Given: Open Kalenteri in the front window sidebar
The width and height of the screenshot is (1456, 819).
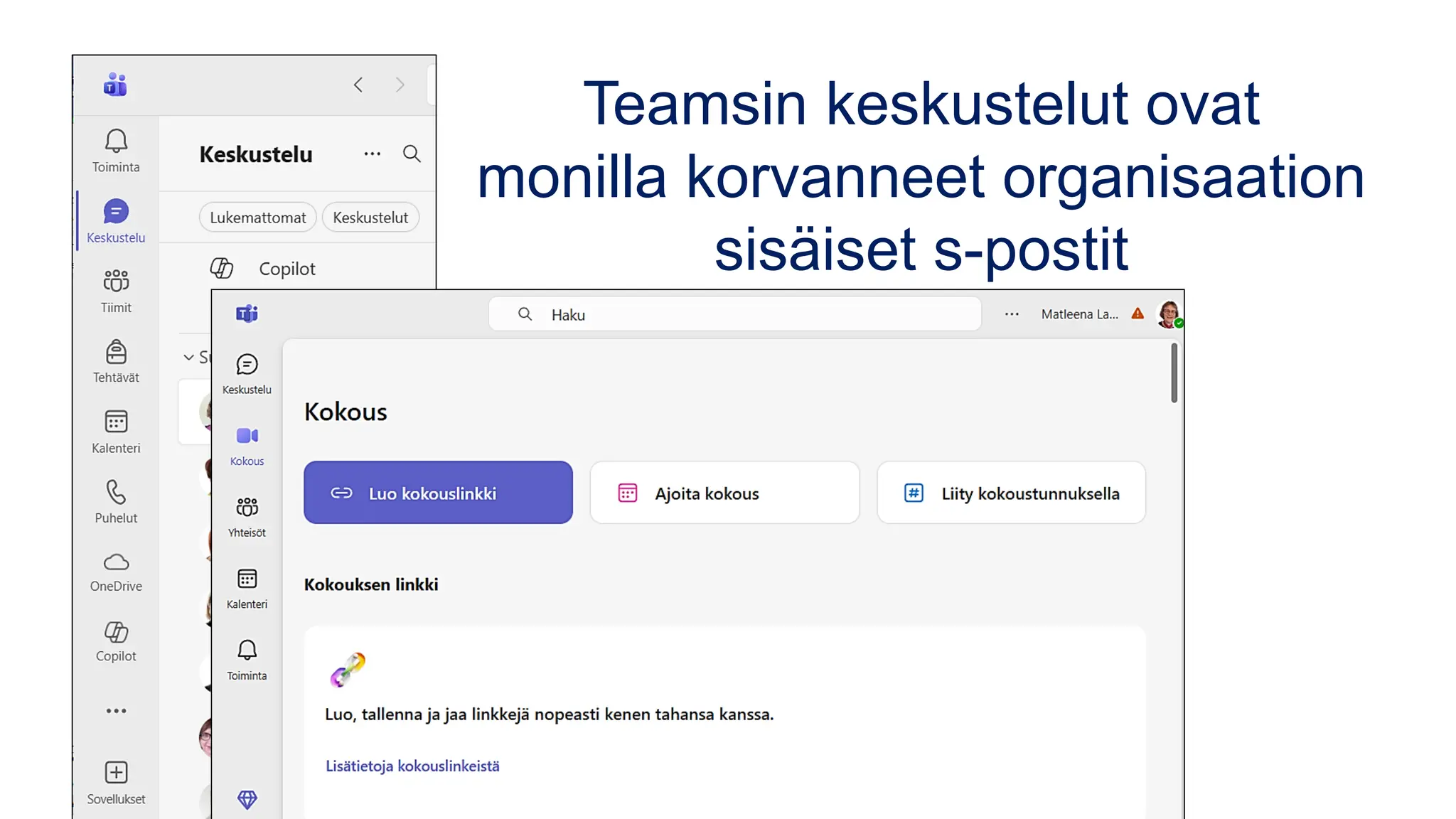Looking at the screenshot, I should (x=247, y=589).
